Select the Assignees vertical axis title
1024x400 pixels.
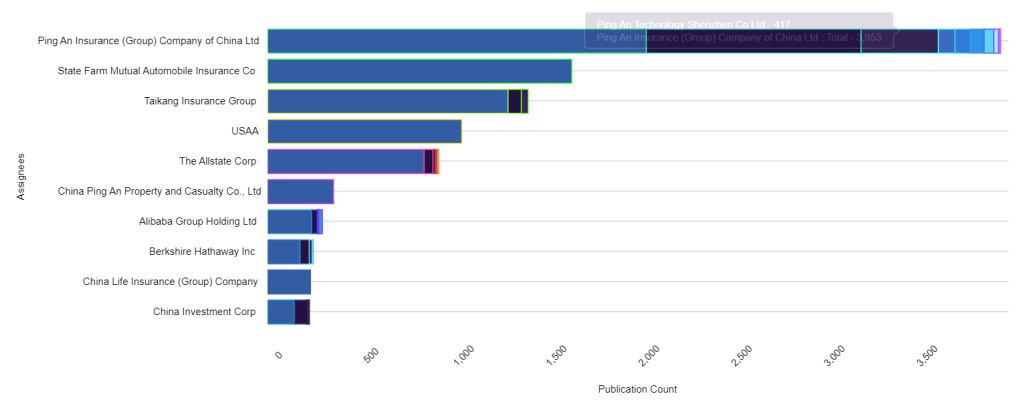pos(20,176)
